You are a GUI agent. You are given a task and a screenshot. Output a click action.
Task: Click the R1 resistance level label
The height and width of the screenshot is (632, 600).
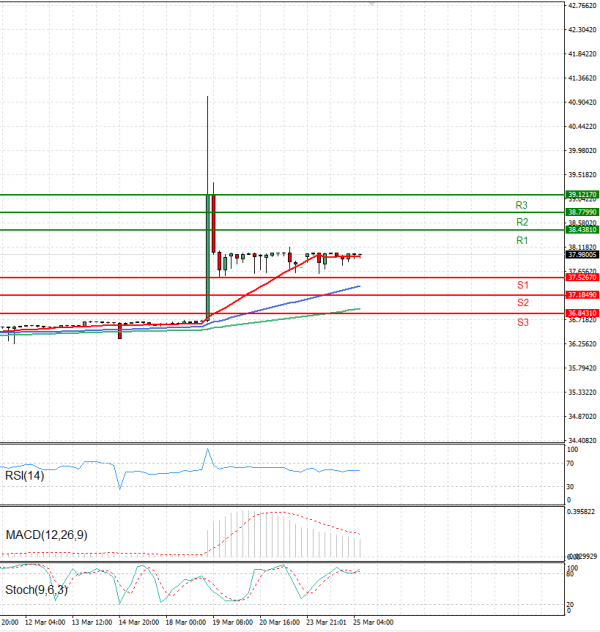522,241
